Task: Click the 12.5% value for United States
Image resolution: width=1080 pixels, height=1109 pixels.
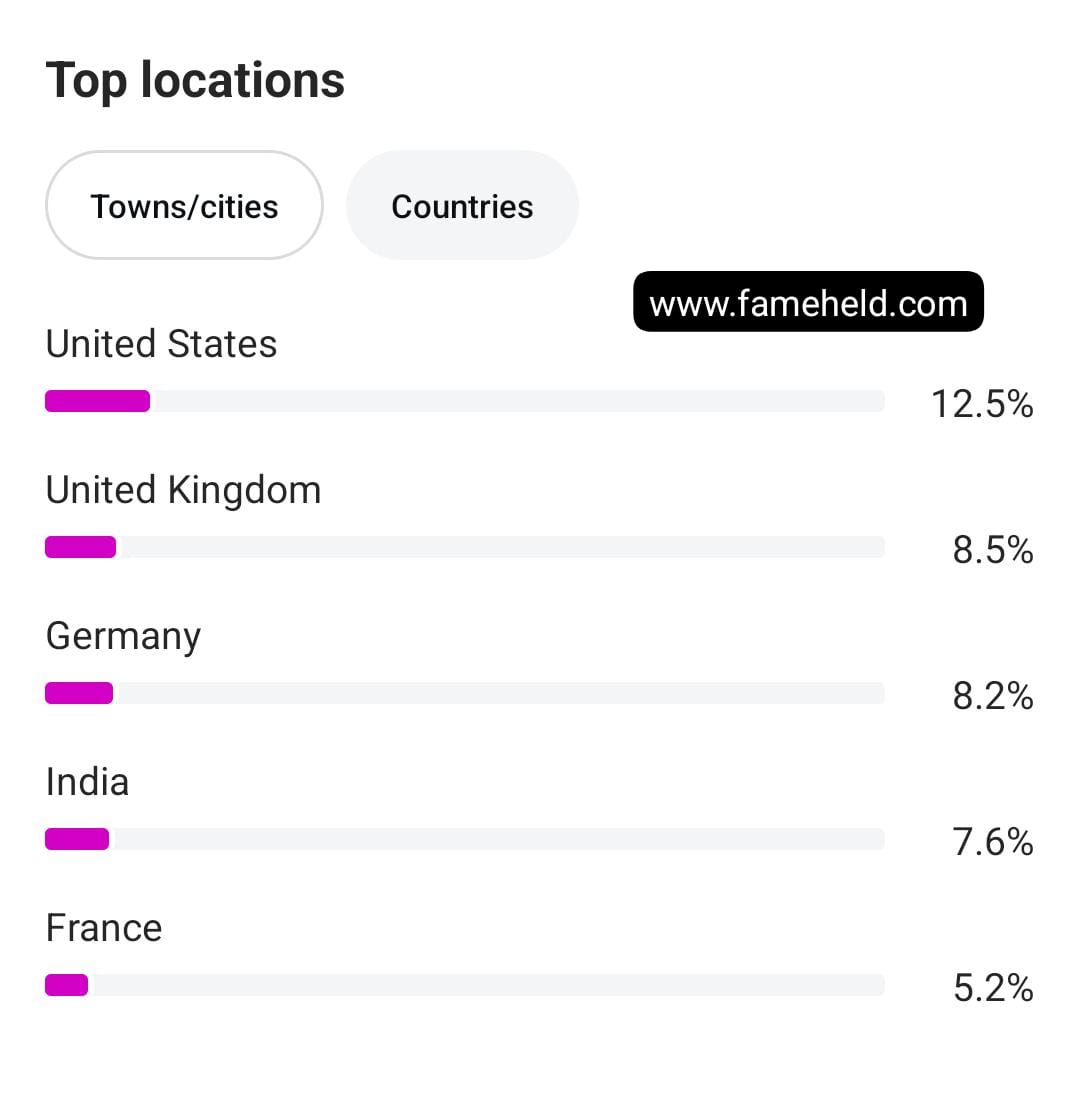Action: click(981, 404)
